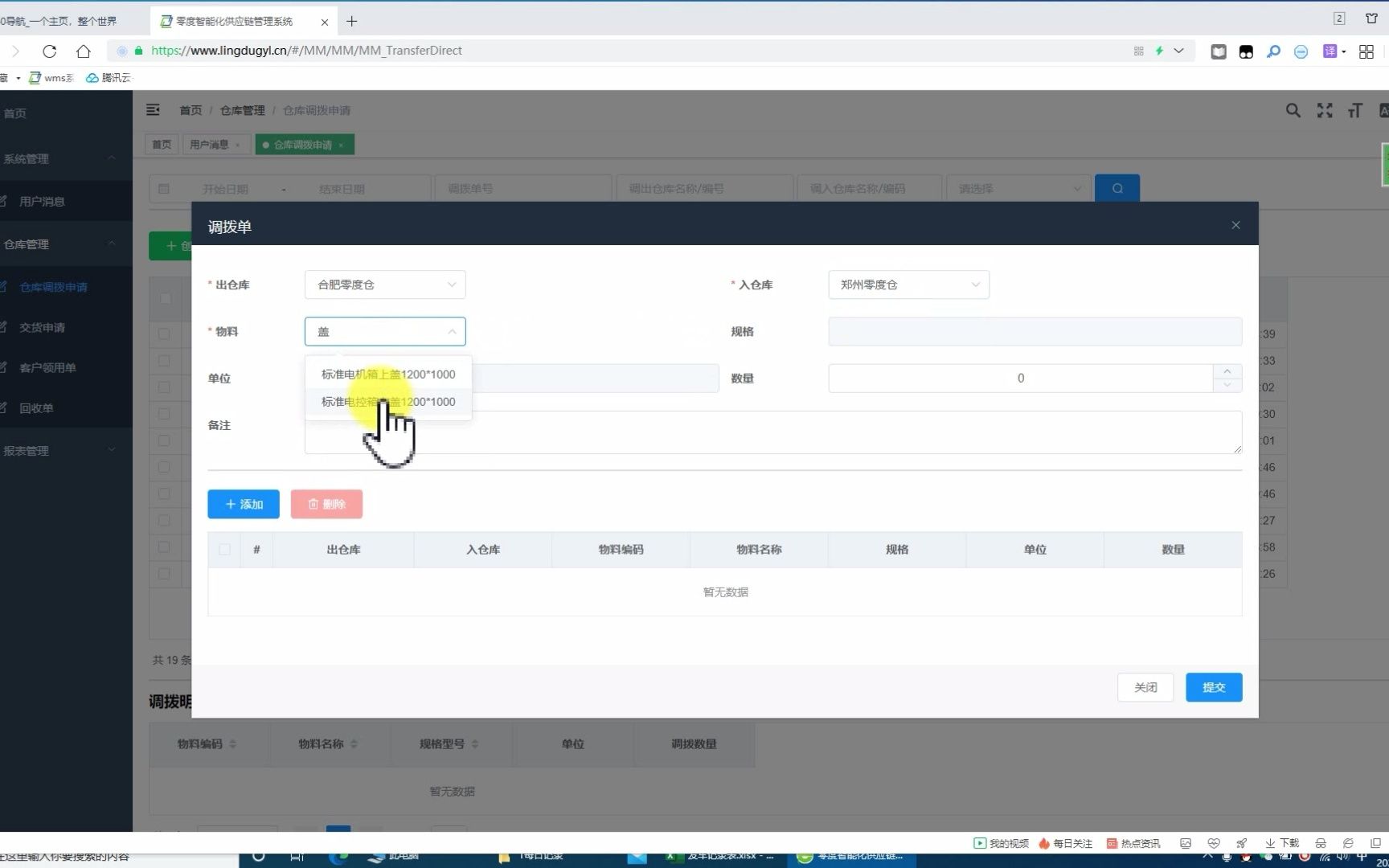The image size is (1389, 868).
Task: Close the 调拨单 dialog with the X icon
Action: (1235, 225)
